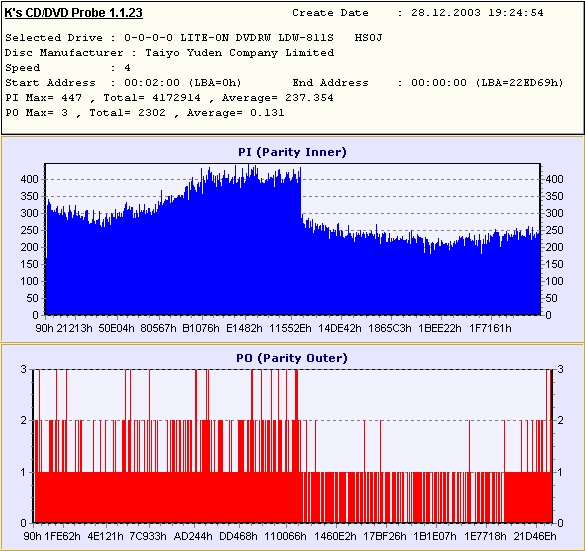Screen dimensions: 585x551
Task: Click the PI Max= 447 statistic line
Action: (169, 98)
